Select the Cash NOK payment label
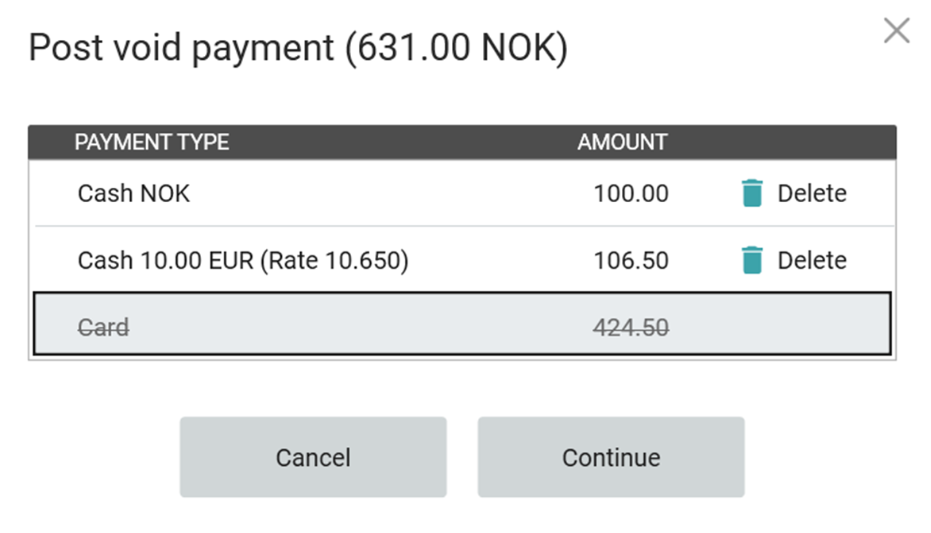The image size is (931, 533). [133, 193]
